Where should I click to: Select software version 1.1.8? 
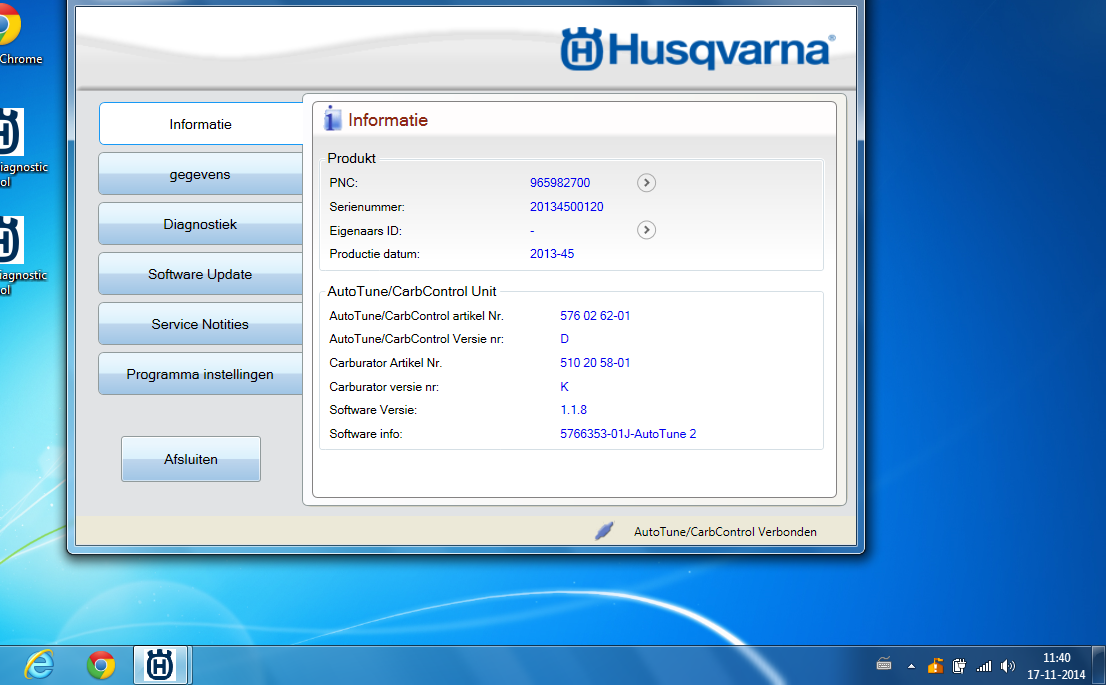pos(573,410)
